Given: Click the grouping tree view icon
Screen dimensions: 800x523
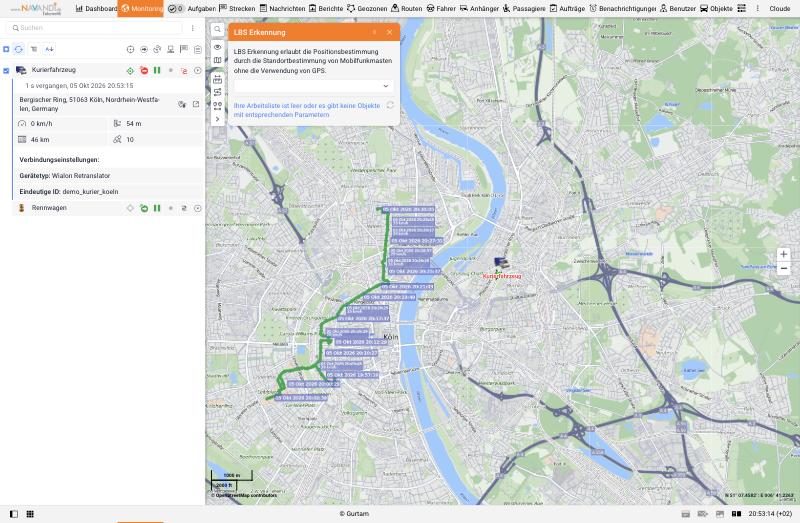Looking at the screenshot, I should pyautogui.click(x=34, y=49).
